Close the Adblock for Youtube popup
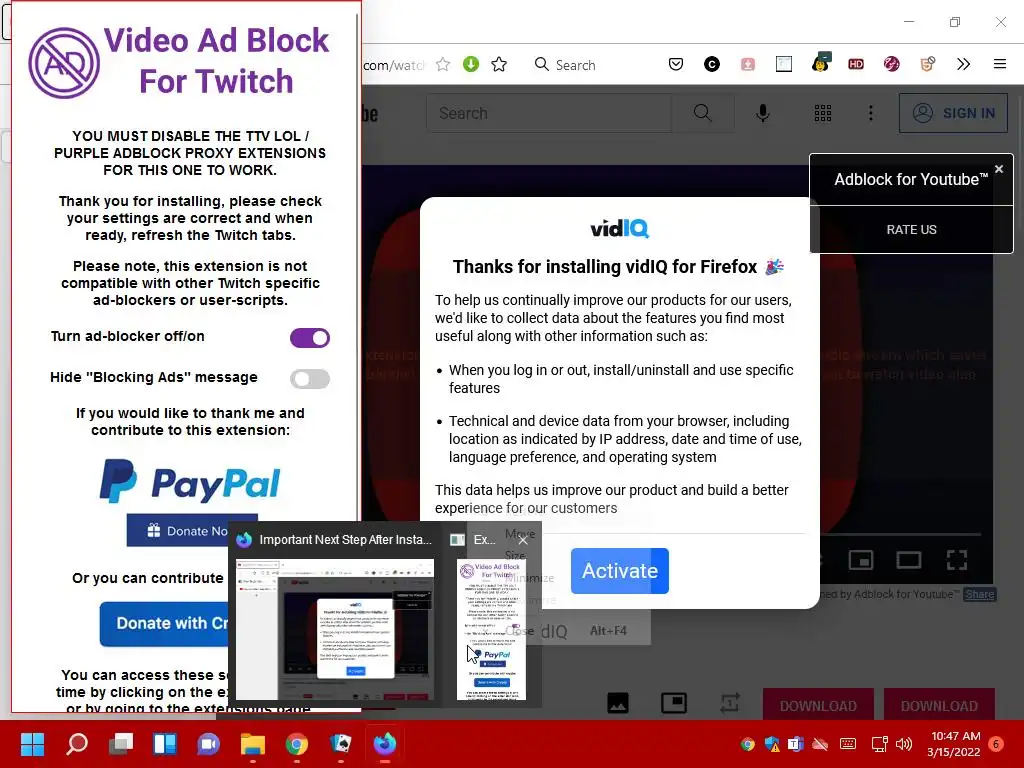The height and width of the screenshot is (768, 1024). click(x=999, y=169)
